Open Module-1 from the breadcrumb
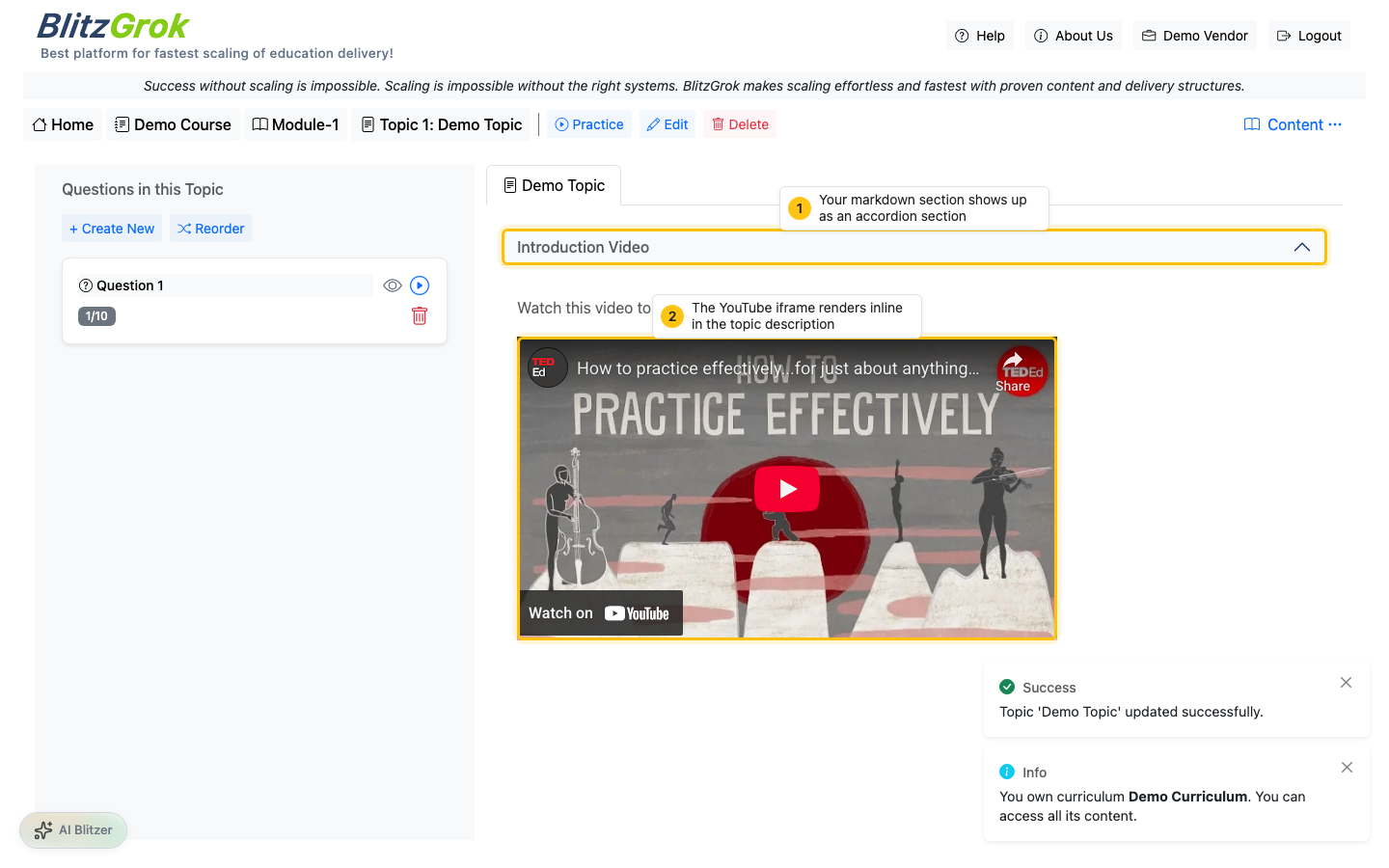1389x868 pixels. click(295, 123)
